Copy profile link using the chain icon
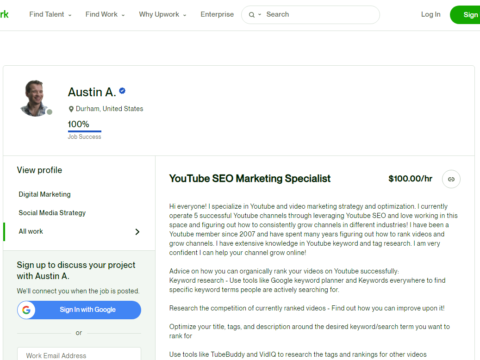The width and height of the screenshot is (480, 360). 451,179
